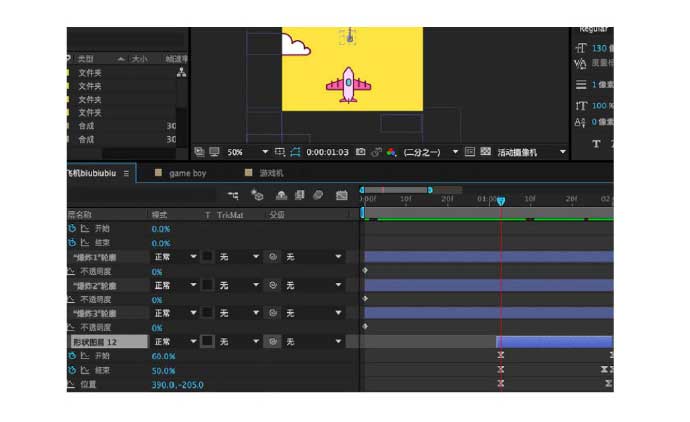The height and width of the screenshot is (422, 690).
Task: Open the RGB channel display icon
Action: (x=391, y=152)
